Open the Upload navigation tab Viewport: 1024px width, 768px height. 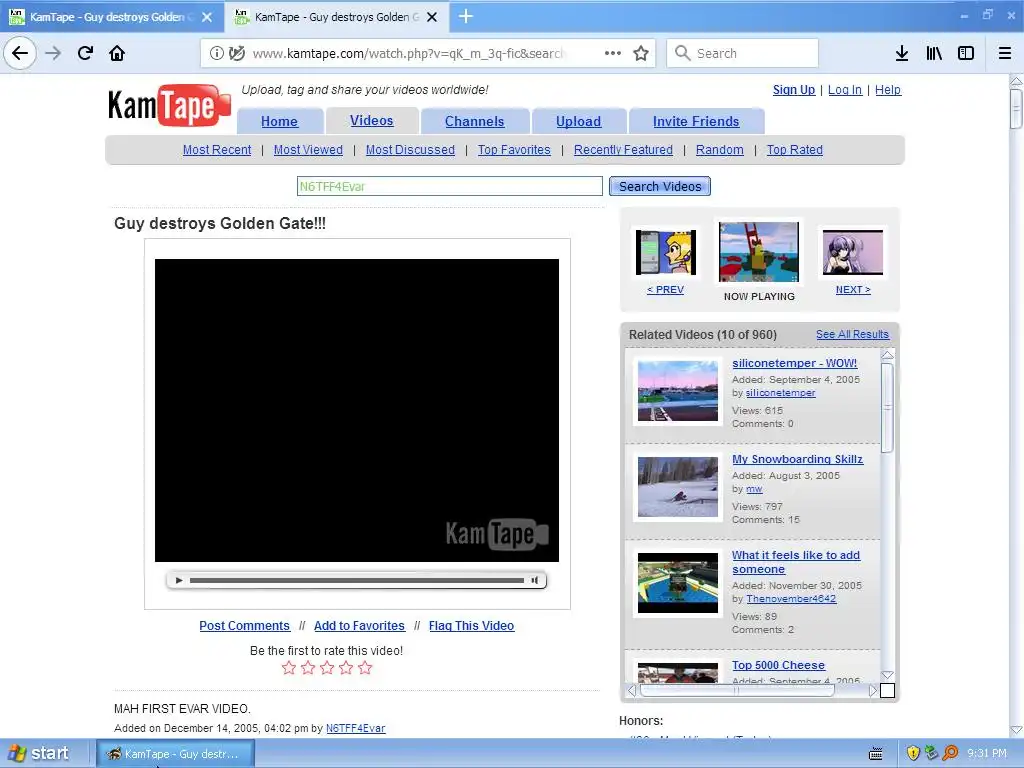point(579,121)
